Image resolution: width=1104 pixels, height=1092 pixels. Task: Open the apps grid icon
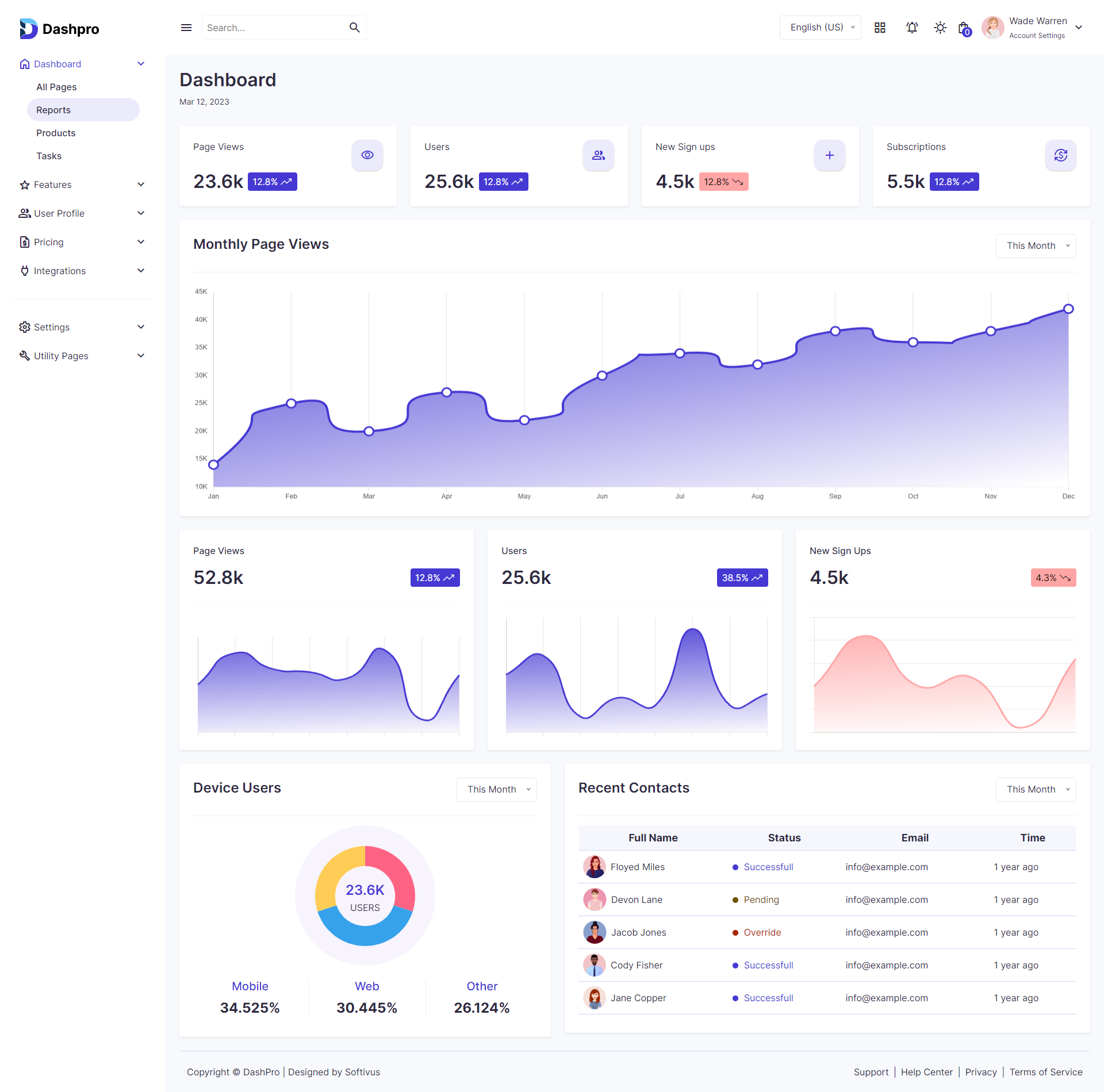tap(880, 28)
